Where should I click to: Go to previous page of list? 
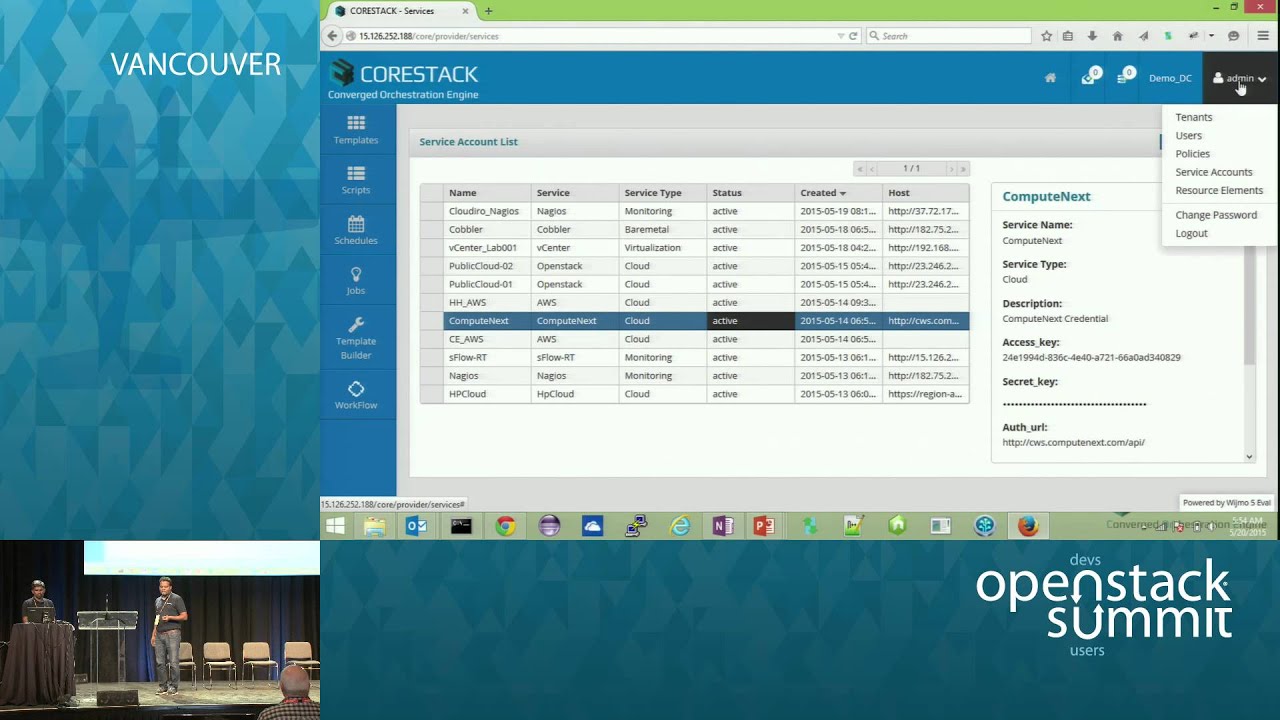point(872,169)
